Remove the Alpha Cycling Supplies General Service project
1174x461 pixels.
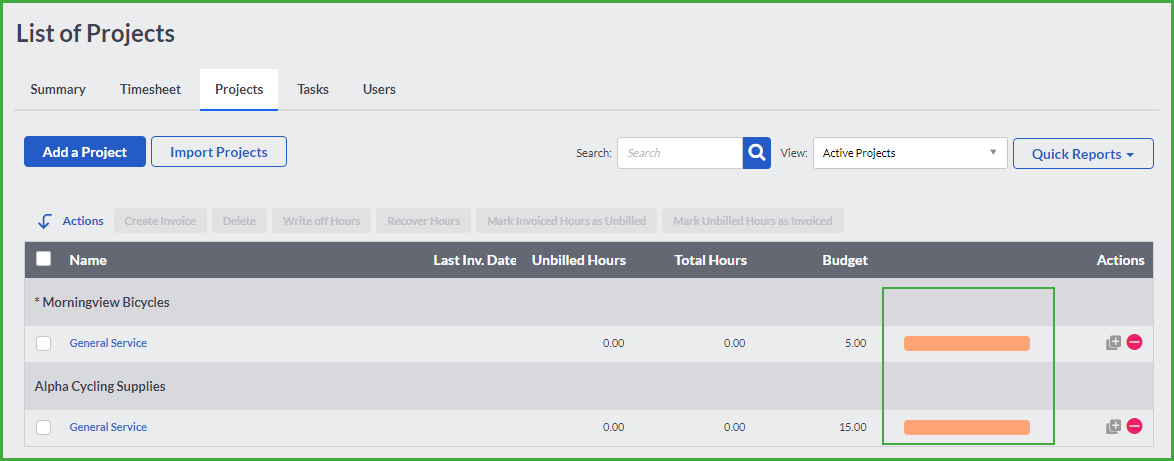click(1134, 427)
